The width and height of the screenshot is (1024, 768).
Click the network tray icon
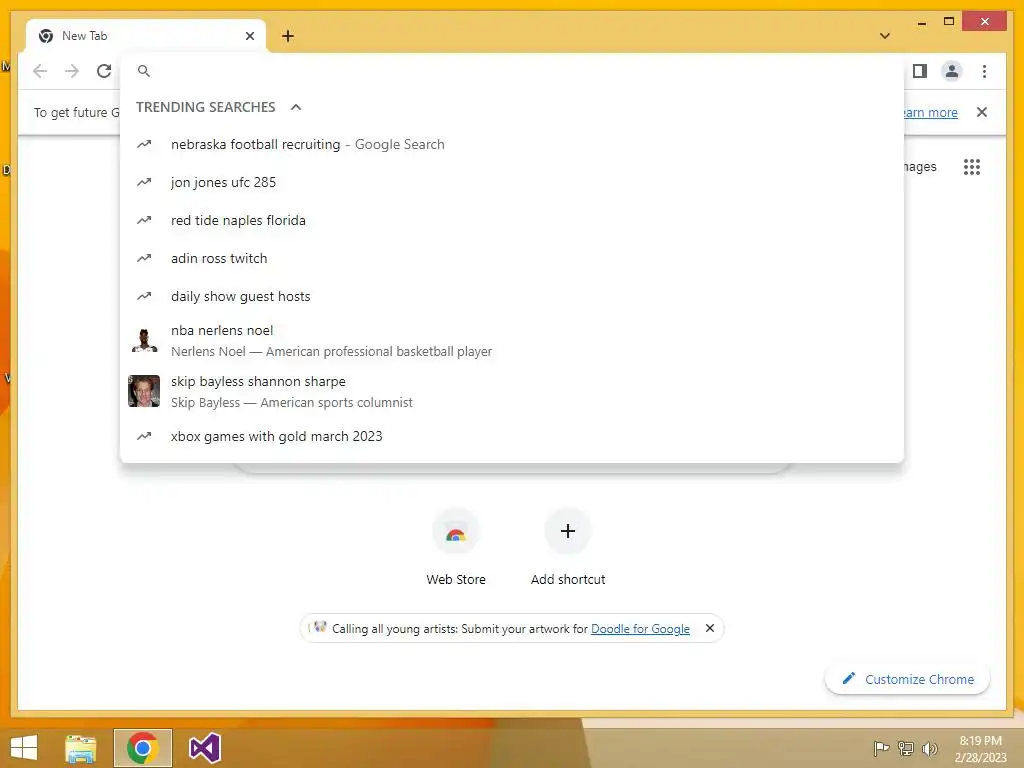click(905, 748)
